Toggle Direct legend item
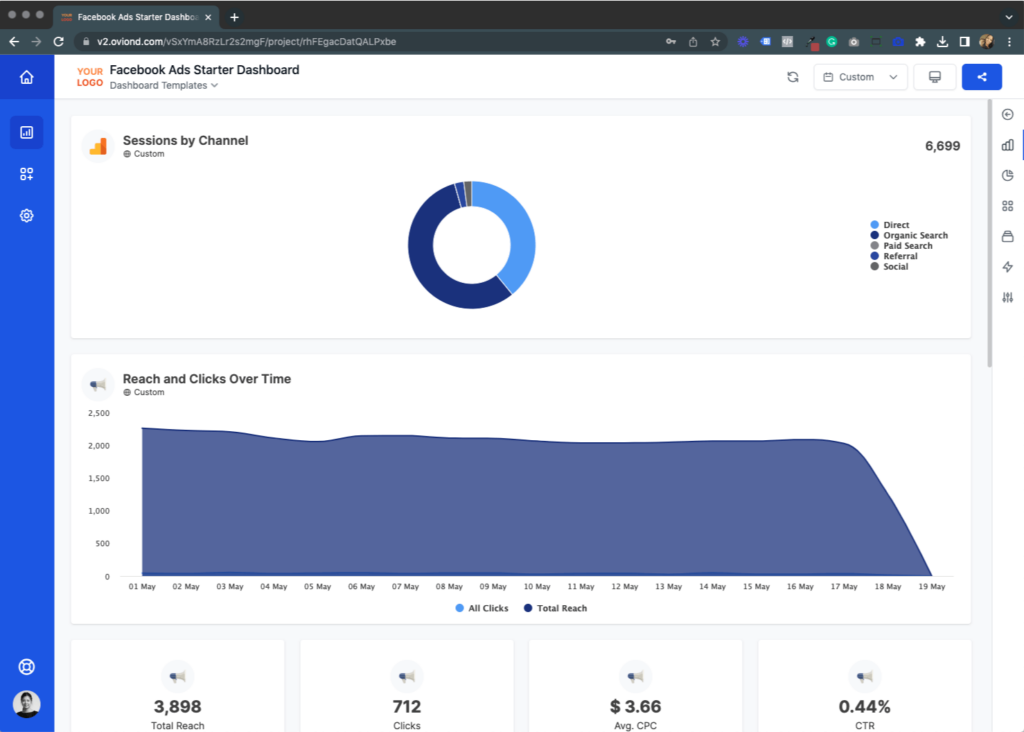Screen dimensions: 1024x732 (x=889, y=225)
